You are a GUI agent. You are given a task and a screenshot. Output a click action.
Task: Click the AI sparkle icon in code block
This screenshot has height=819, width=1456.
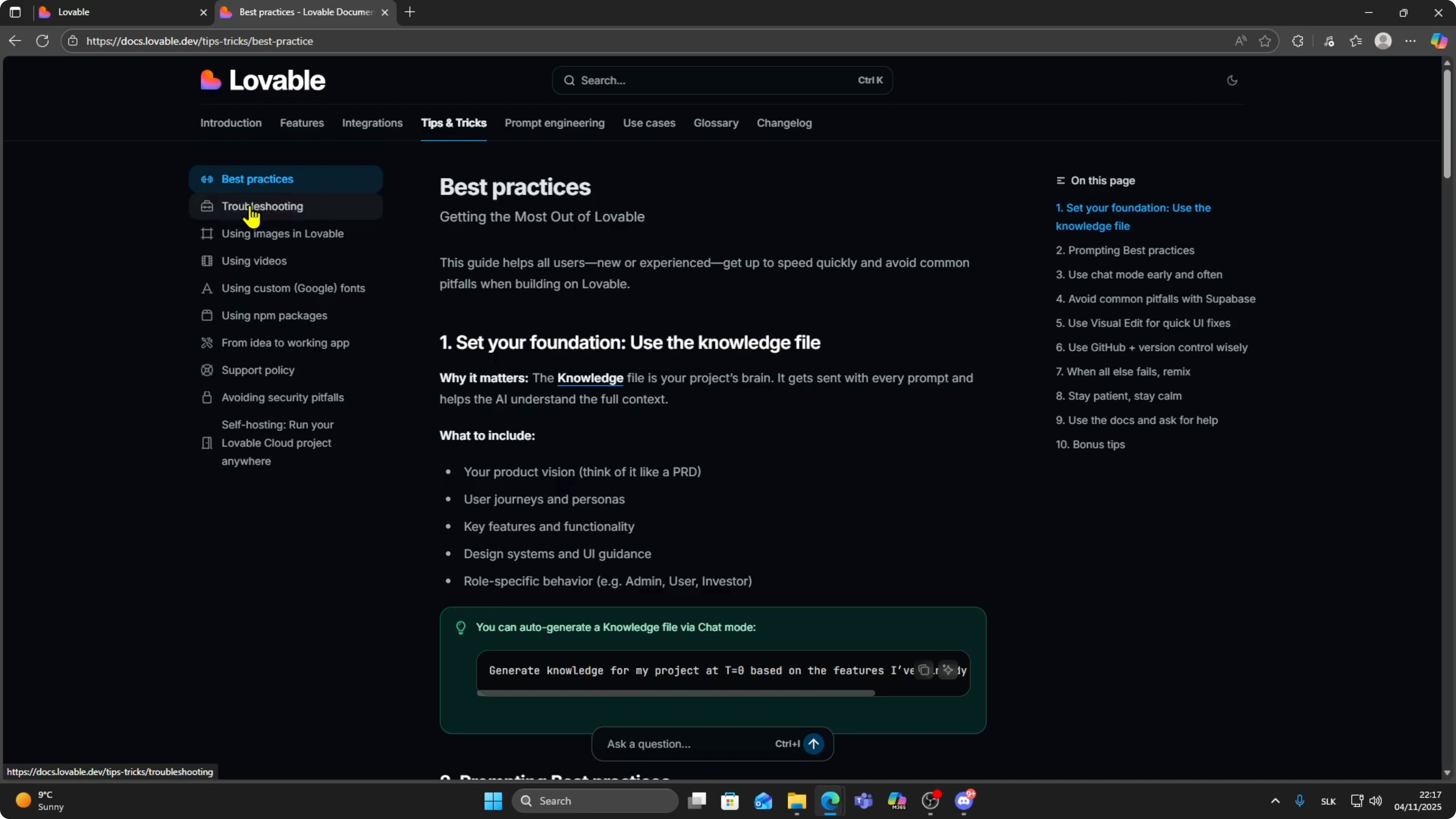pyautogui.click(x=948, y=670)
